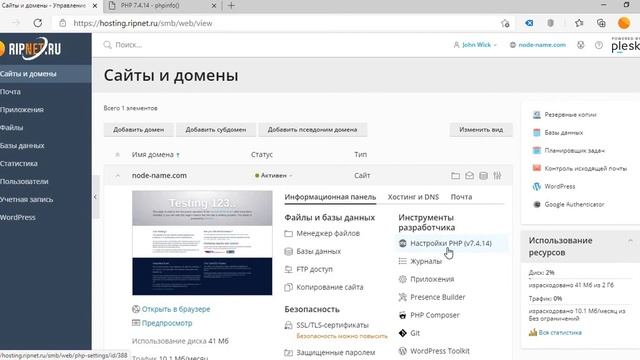Click the Изменить вид button
This screenshot has width=640, height=360.
pos(481,129)
